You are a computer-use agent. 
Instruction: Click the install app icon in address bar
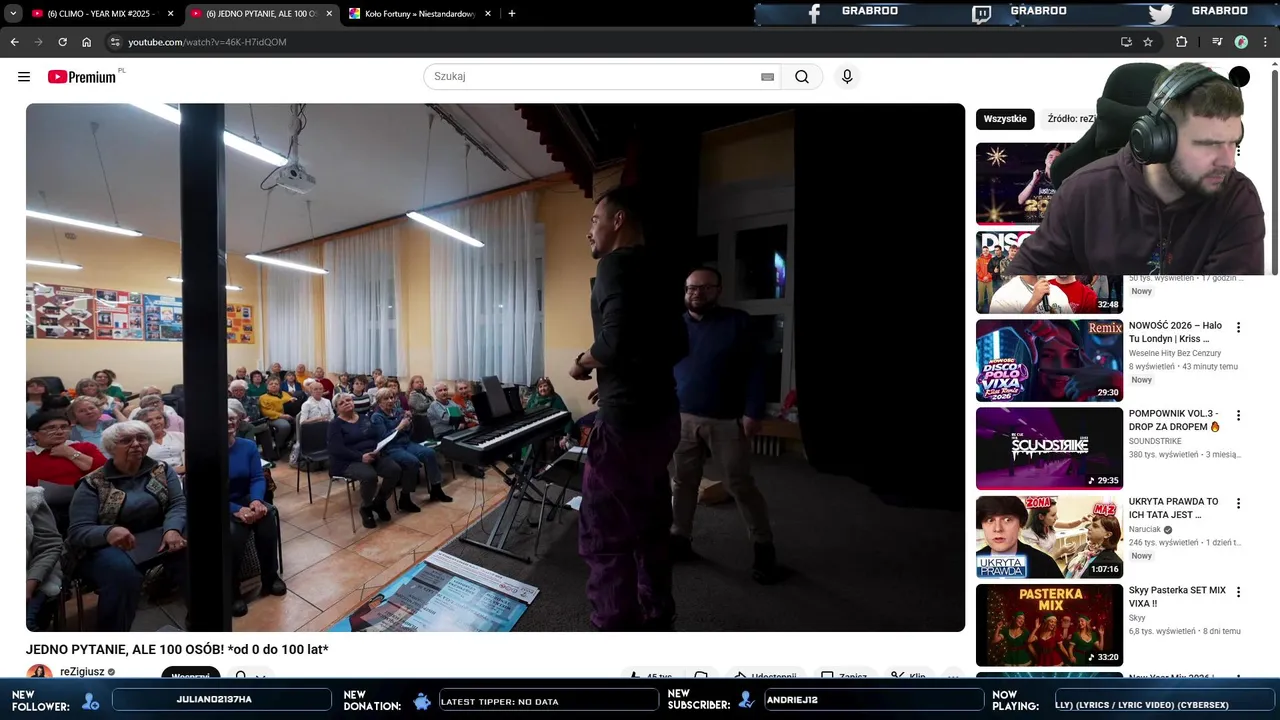pyautogui.click(x=1126, y=42)
